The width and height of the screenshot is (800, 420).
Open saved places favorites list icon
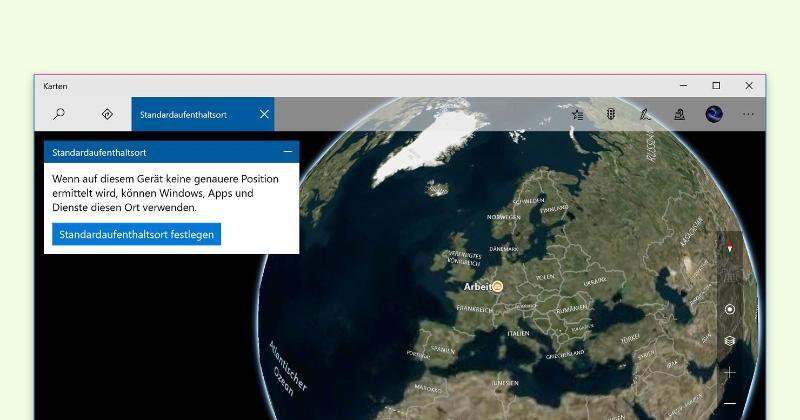coord(577,114)
